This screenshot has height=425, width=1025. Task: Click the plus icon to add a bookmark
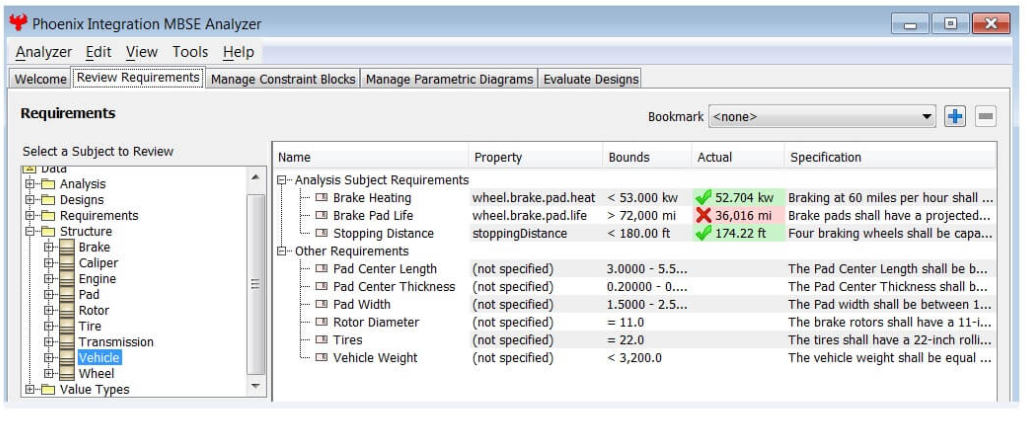tap(955, 117)
